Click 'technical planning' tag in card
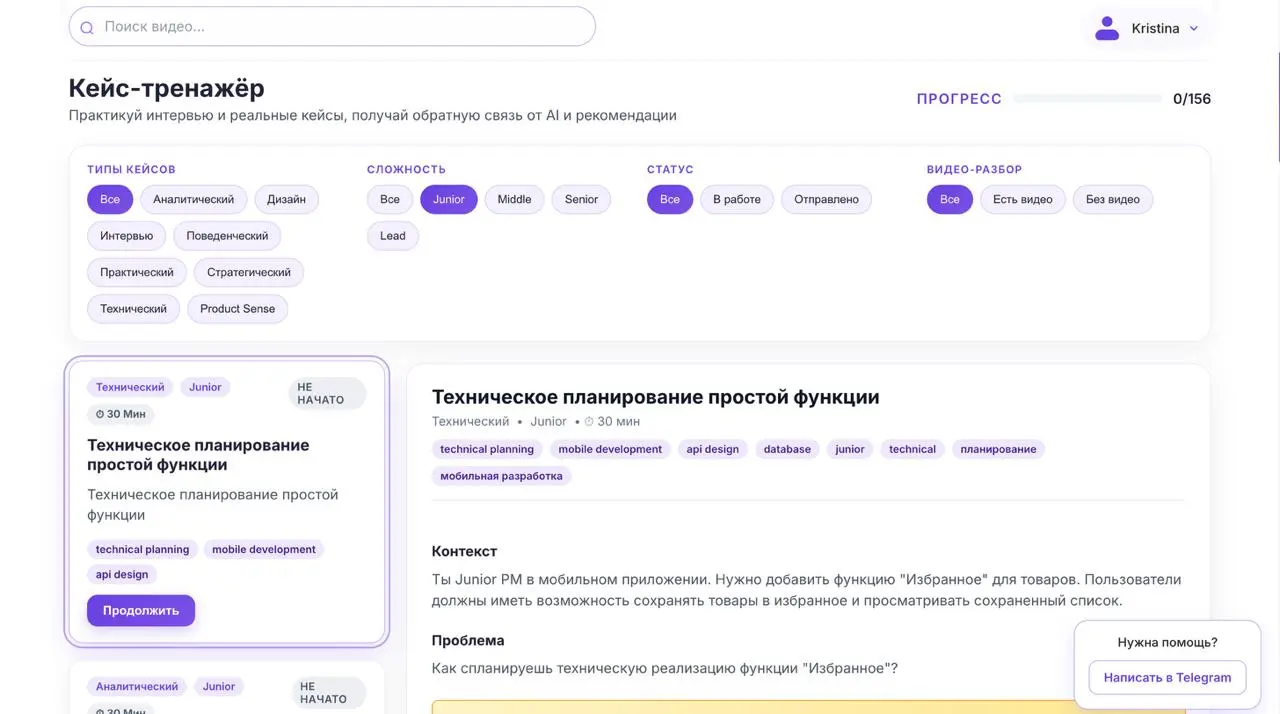This screenshot has width=1280, height=714. tap(142, 549)
